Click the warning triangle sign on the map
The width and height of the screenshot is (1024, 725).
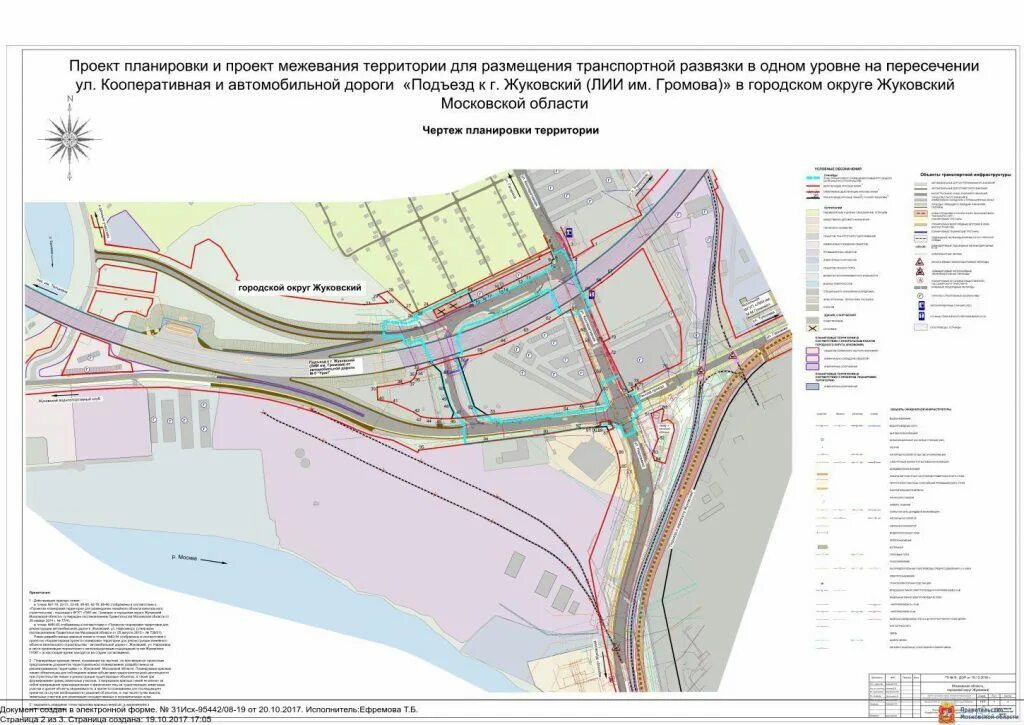[733, 356]
